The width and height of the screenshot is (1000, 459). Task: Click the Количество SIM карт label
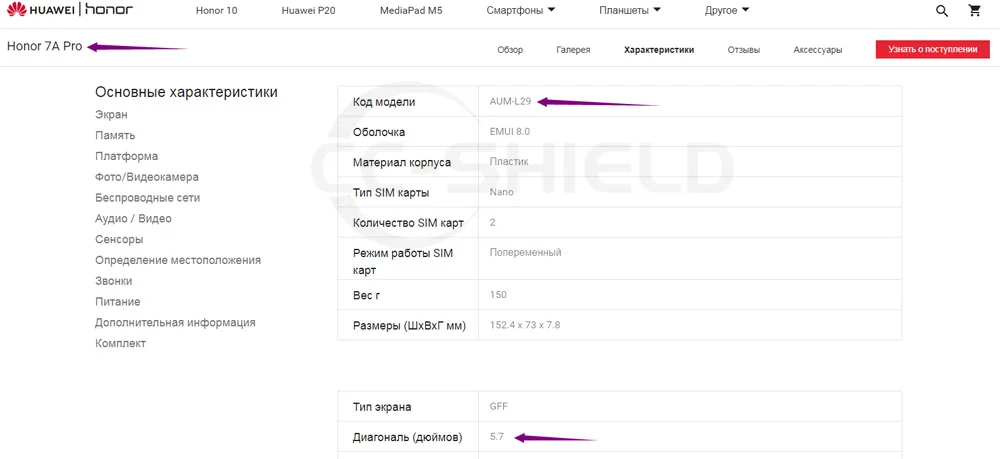pyautogui.click(x=408, y=223)
